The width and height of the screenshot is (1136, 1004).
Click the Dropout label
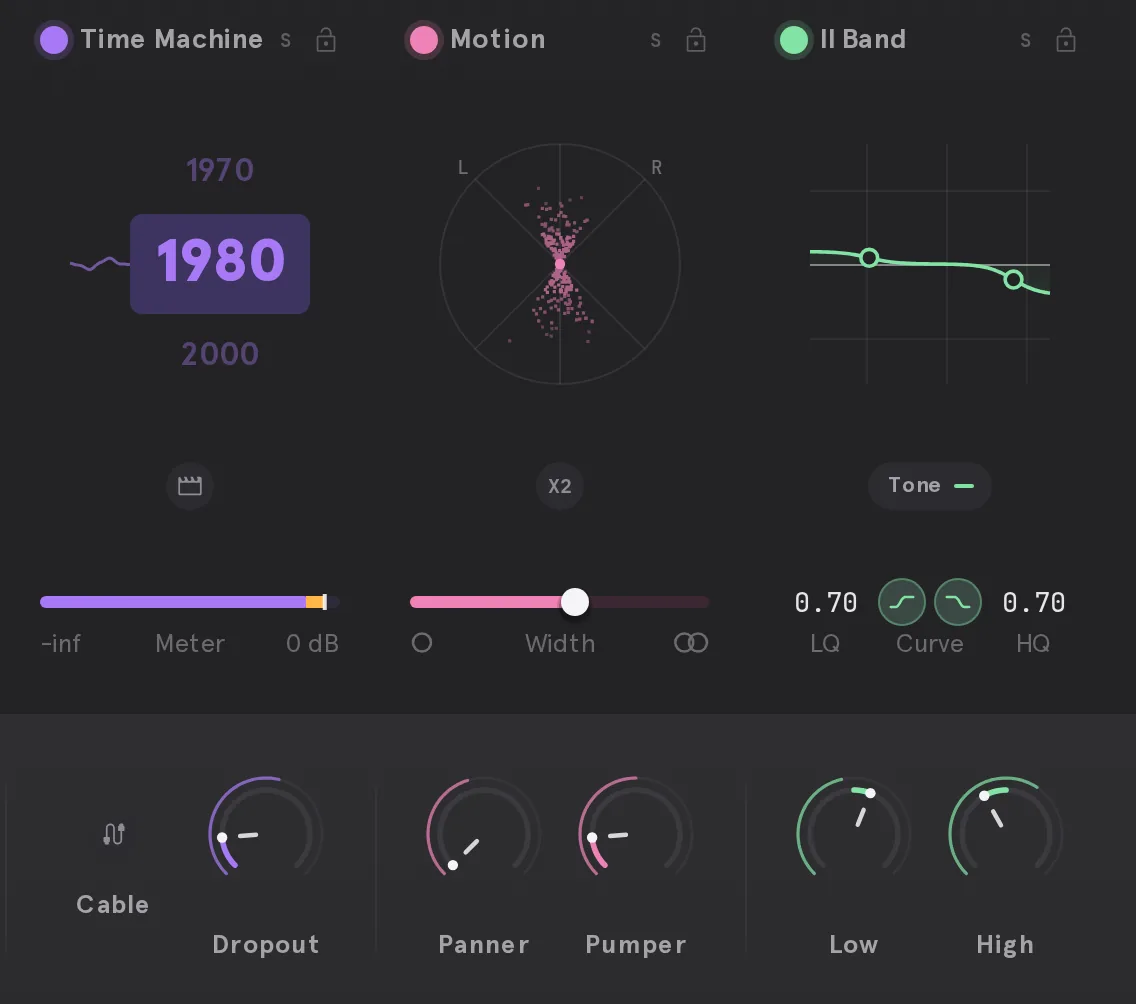(x=266, y=945)
